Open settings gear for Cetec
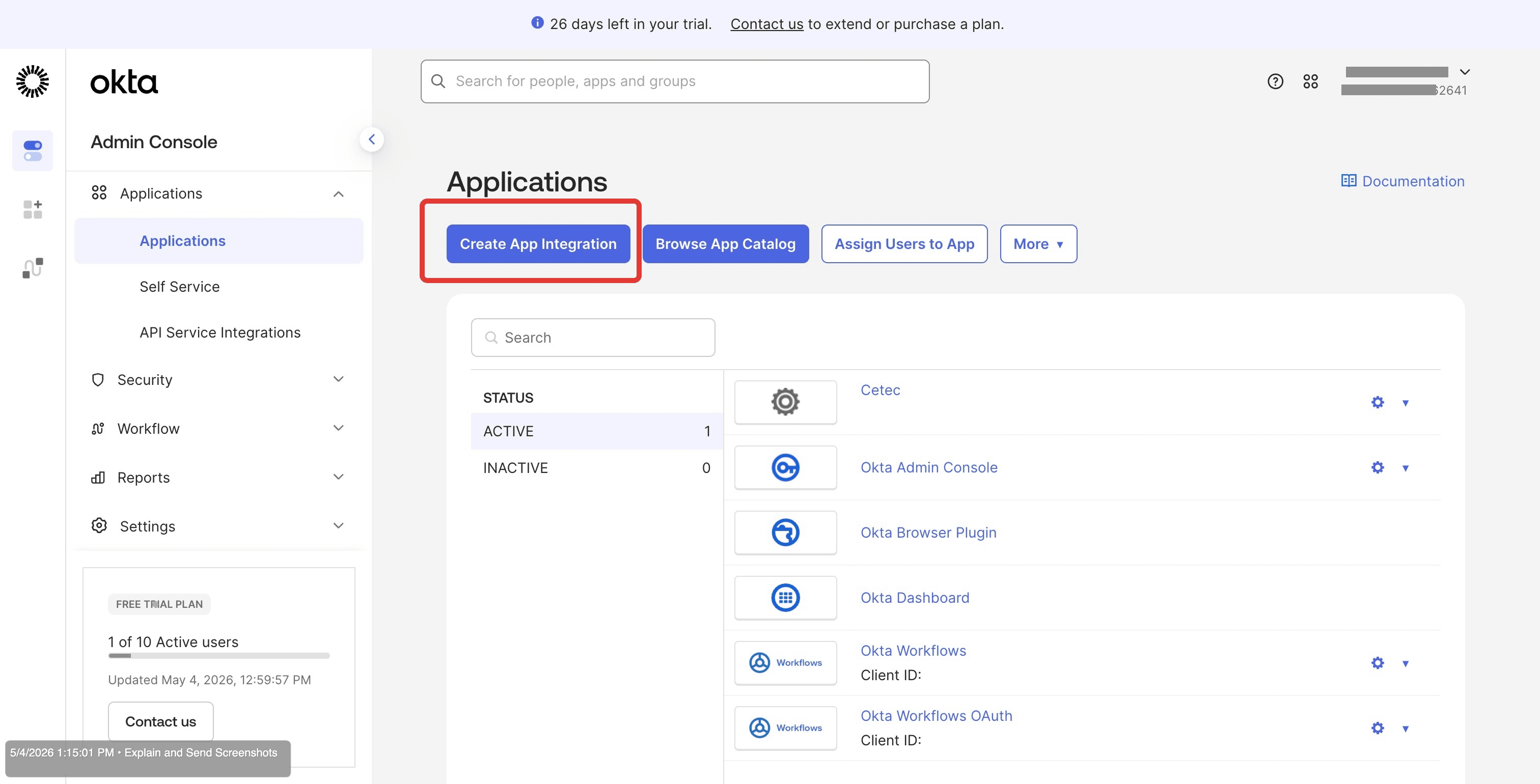1540x784 pixels. point(1378,402)
